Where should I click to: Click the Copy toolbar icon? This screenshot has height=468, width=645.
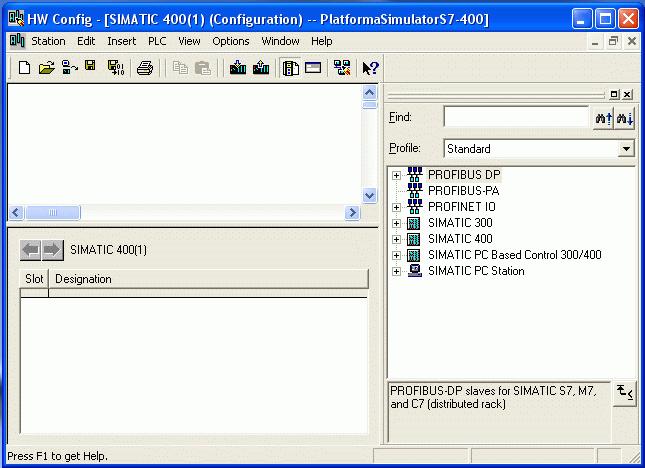pos(180,67)
